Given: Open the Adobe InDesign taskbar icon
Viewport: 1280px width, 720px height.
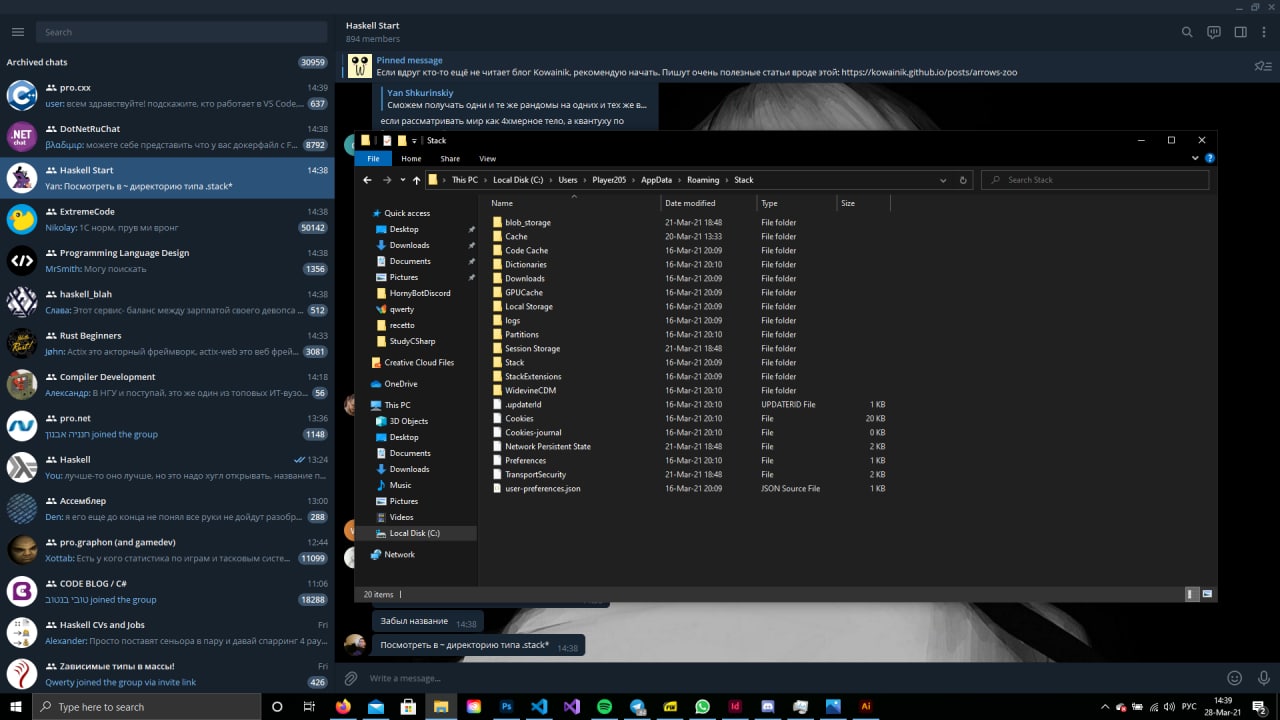Looking at the screenshot, I should click(735, 706).
